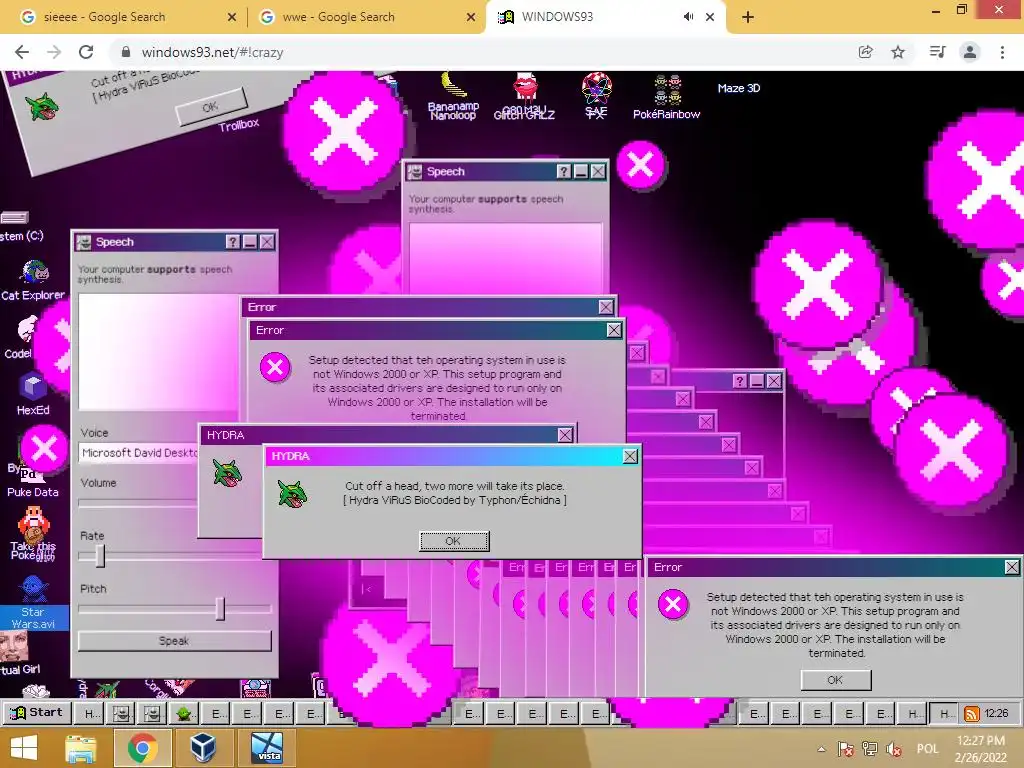Open the Windows clock showing 12:27 PM
Screen dimensions: 1024x768
(x=980, y=749)
